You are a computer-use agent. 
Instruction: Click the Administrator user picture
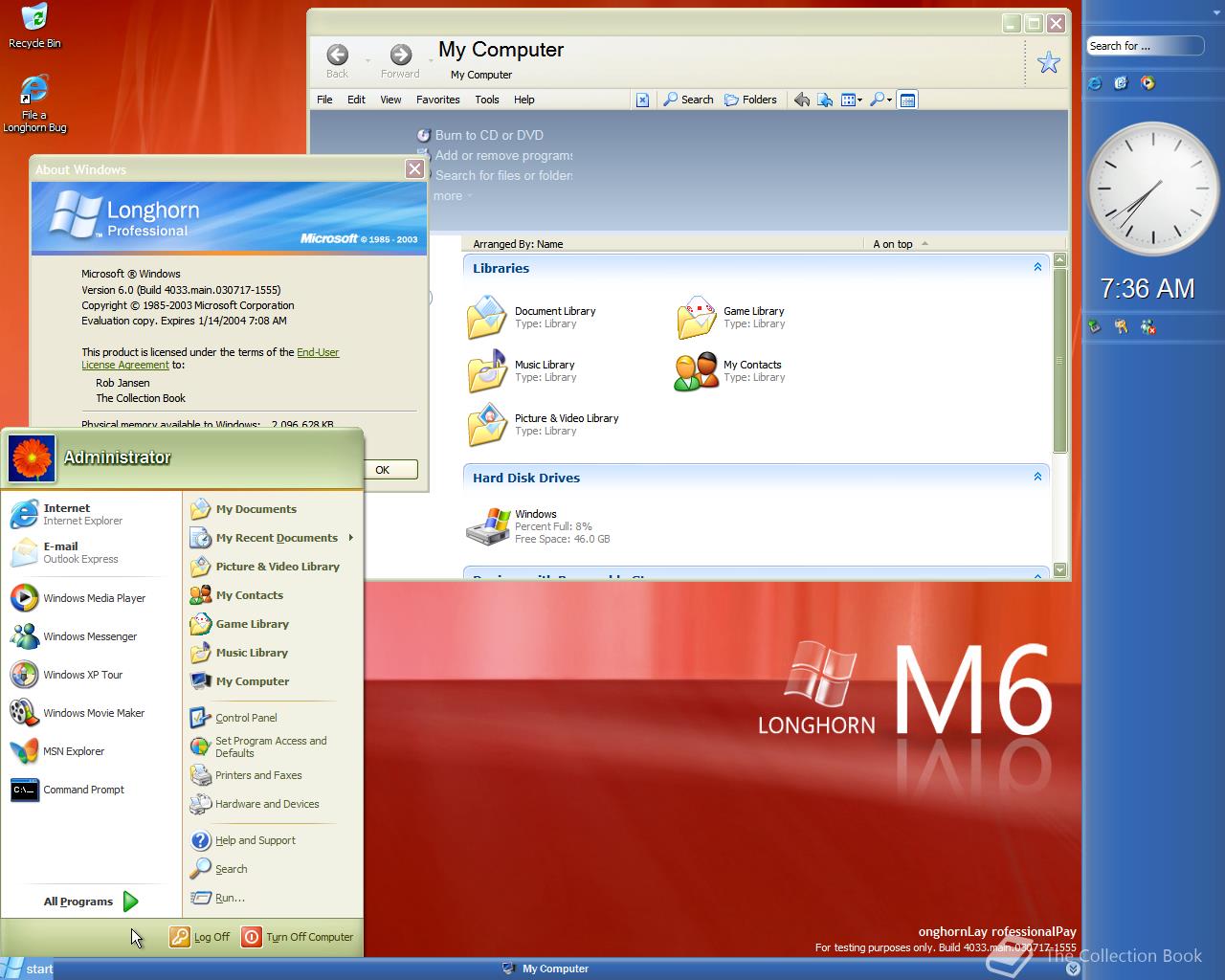click(x=32, y=457)
